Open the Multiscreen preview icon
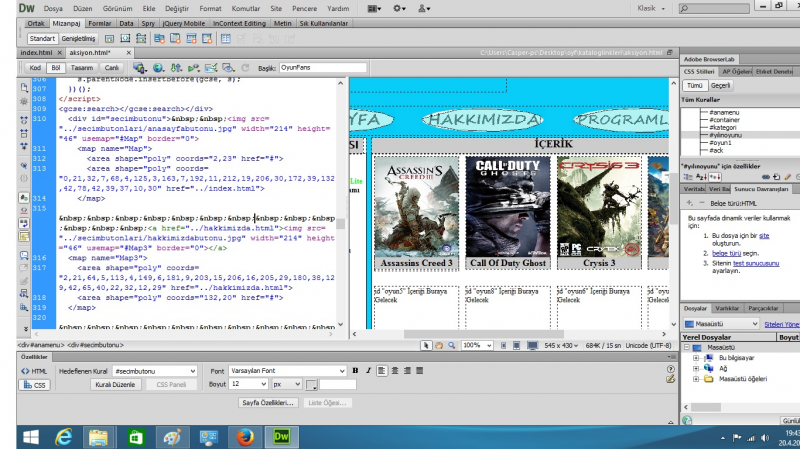Image resolution: width=800 pixels, height=449 pixels. point(139,68)
